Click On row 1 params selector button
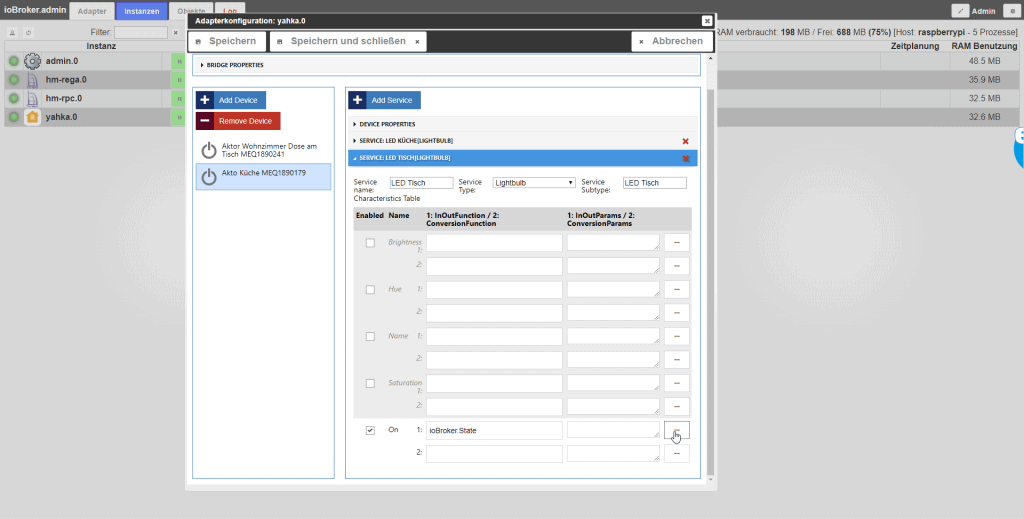Viewport: 1024px width, 519px height. (677, 431)
